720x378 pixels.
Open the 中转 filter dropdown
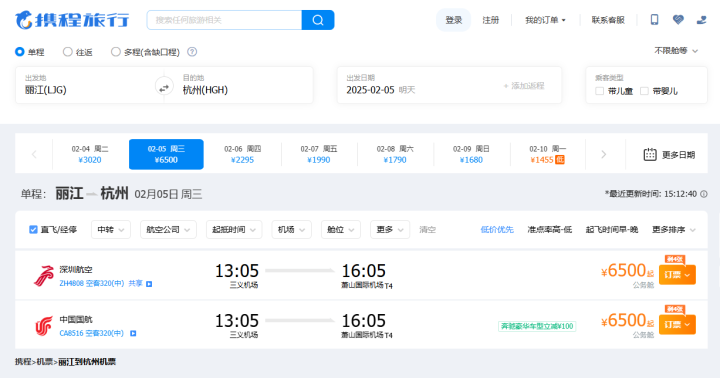[111, 230]
